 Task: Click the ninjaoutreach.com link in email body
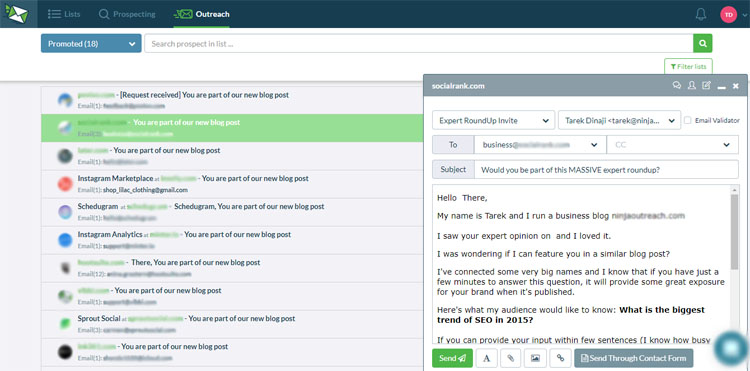[x=648, y=216]
